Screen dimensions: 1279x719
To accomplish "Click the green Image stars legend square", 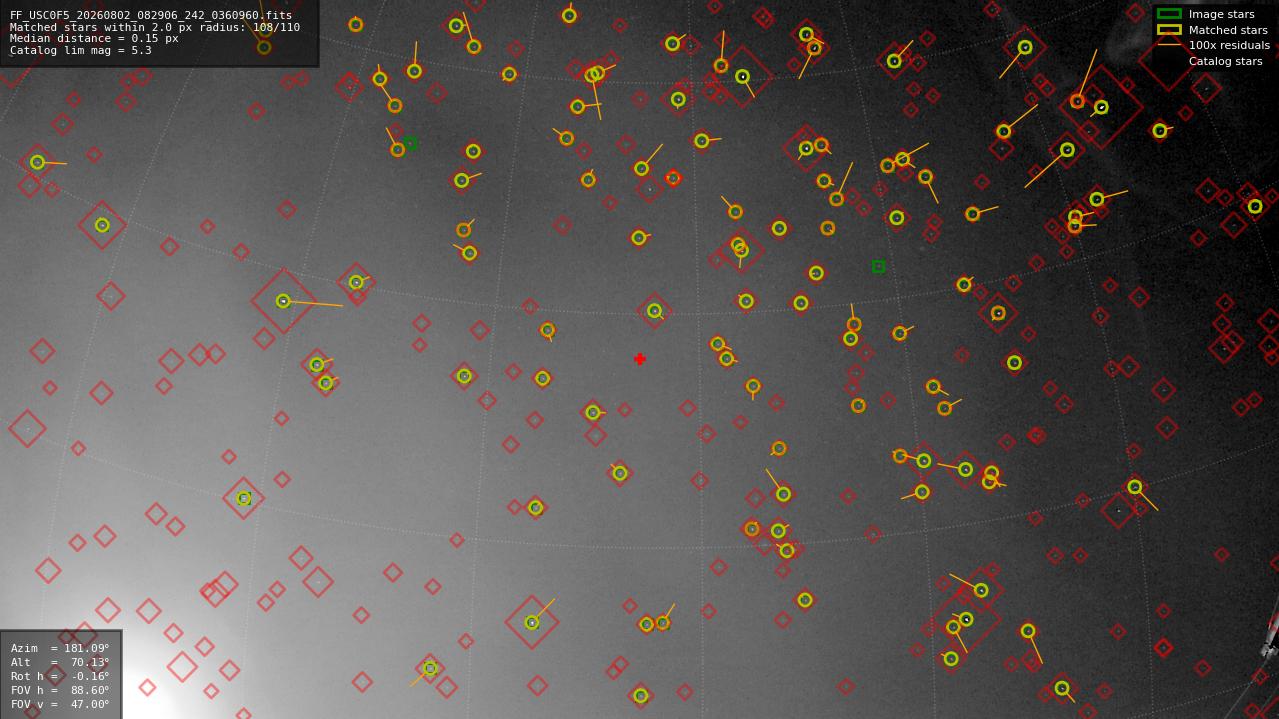I will click(x=1169, y=14).
